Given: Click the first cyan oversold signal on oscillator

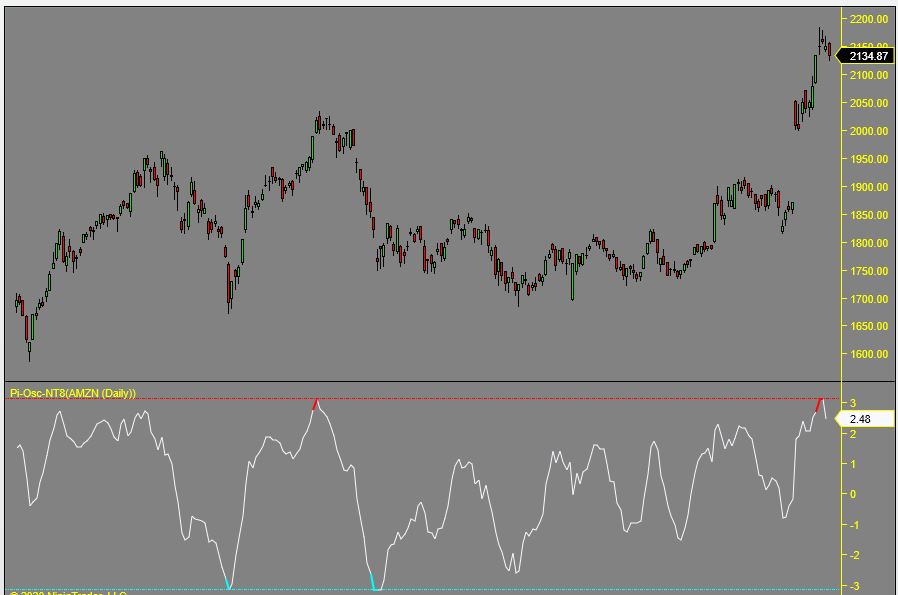Looking at the screenshot, I should click(x=228, y=584).
